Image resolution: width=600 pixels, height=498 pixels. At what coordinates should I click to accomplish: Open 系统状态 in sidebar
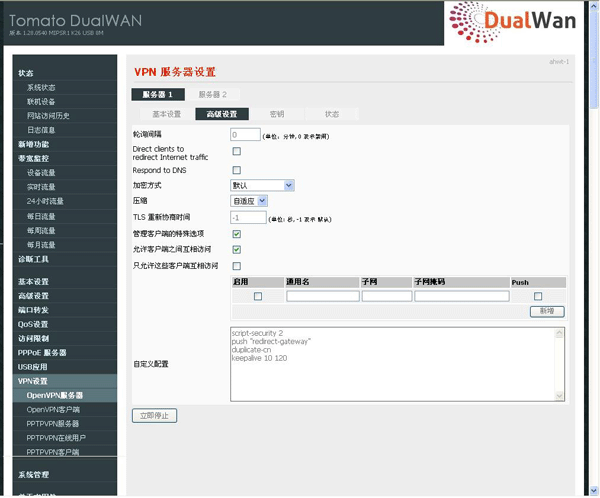(x=41, y=87)
